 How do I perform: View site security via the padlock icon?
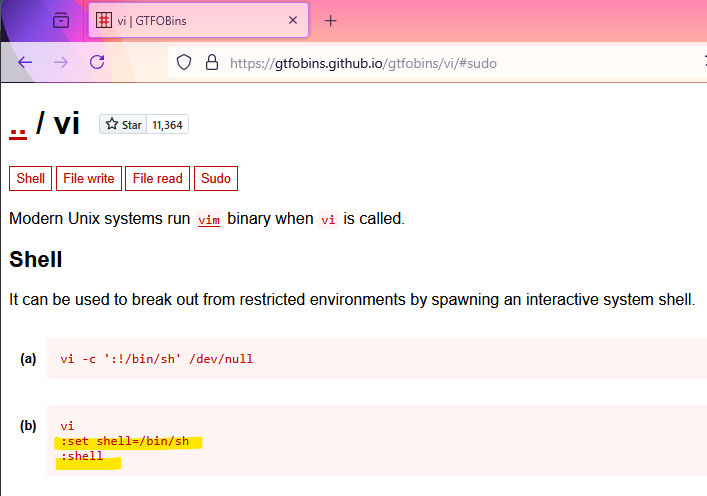click(x=211, y=62)
